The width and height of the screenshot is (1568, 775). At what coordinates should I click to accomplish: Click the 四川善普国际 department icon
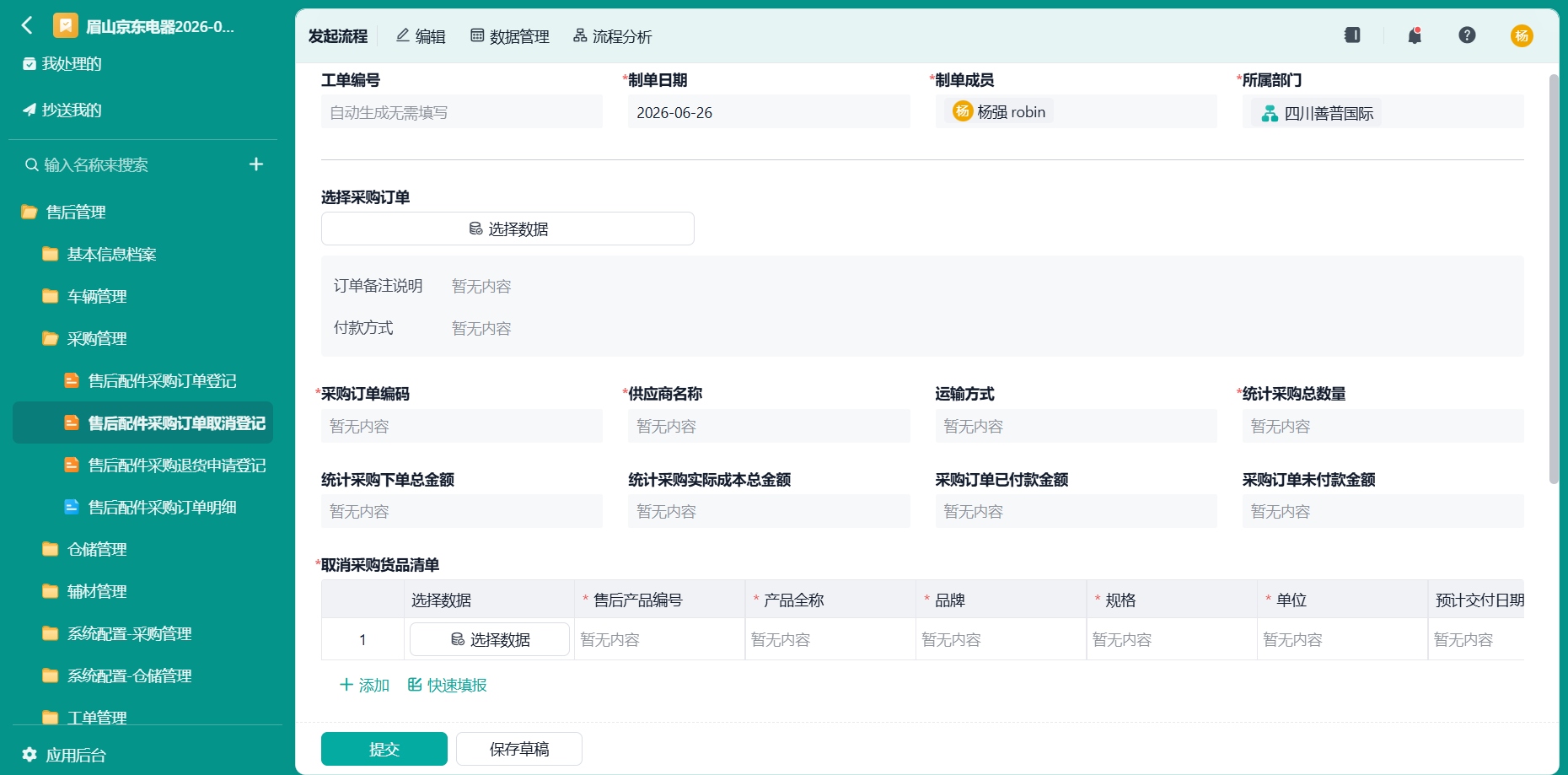[x=1270, y=113]
